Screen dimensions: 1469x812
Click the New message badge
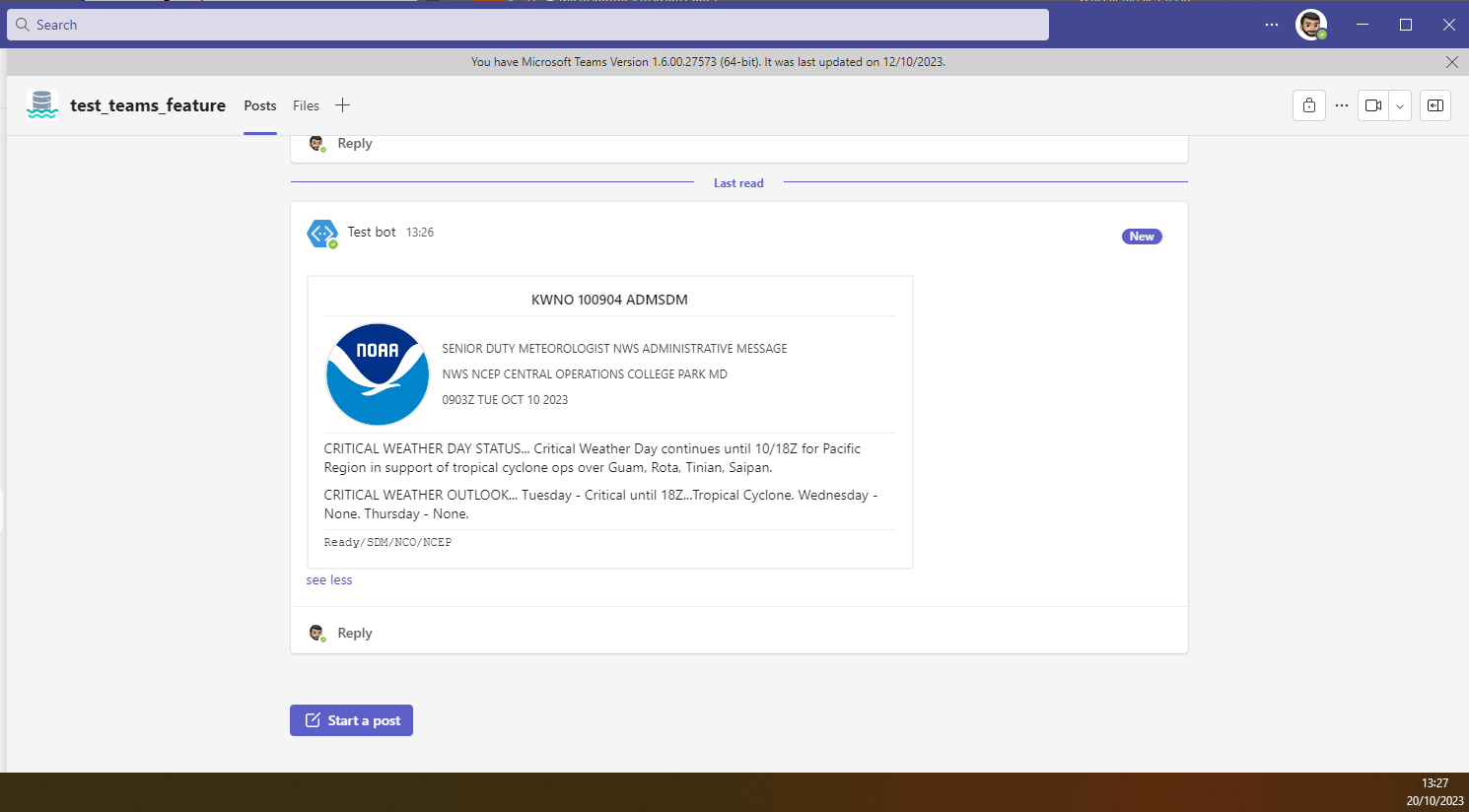[x=1141, y=237]
